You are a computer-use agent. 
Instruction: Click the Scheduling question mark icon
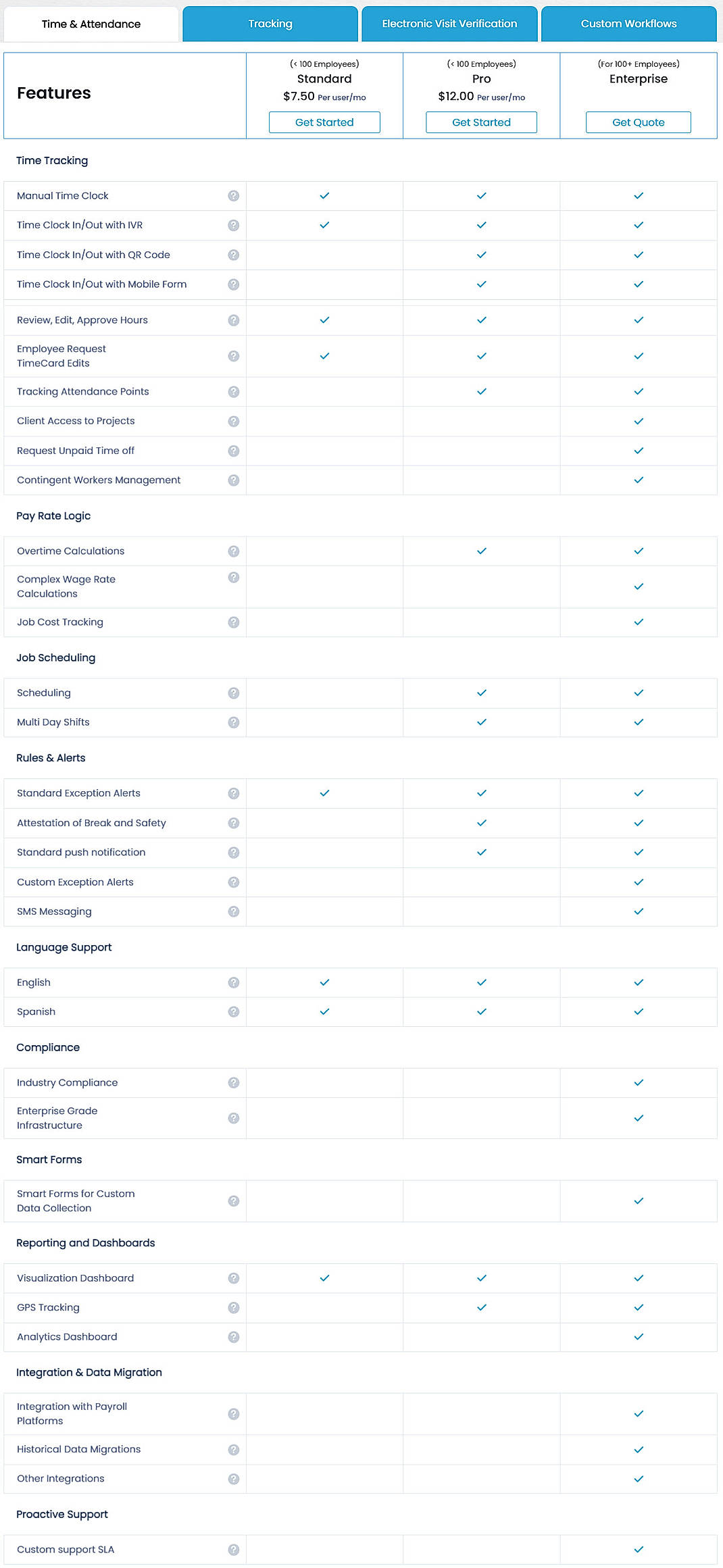click(234, 692)
